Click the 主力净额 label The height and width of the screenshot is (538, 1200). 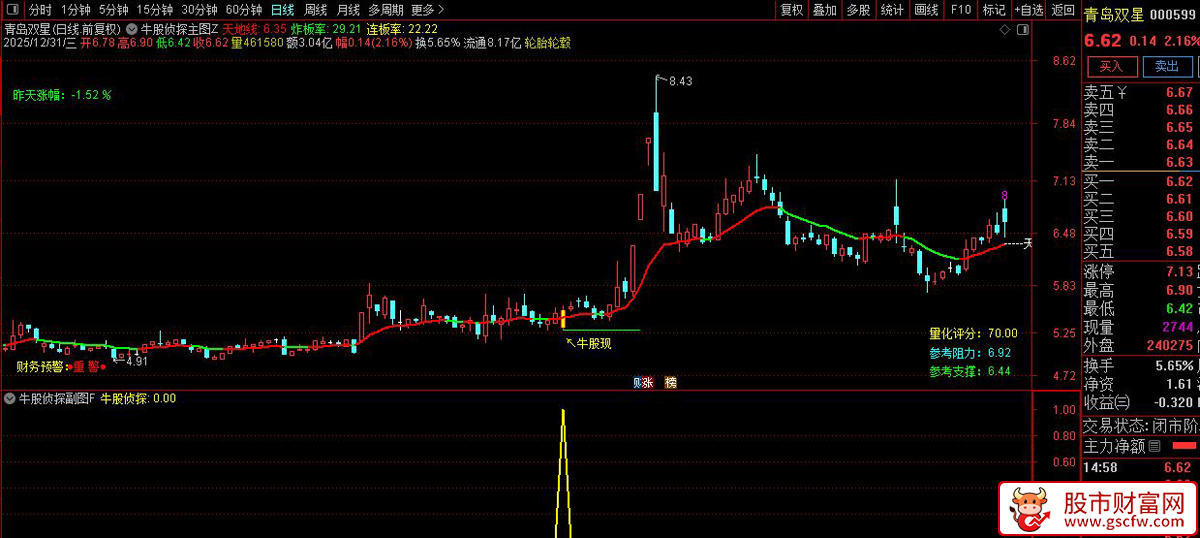(1115, 446)
